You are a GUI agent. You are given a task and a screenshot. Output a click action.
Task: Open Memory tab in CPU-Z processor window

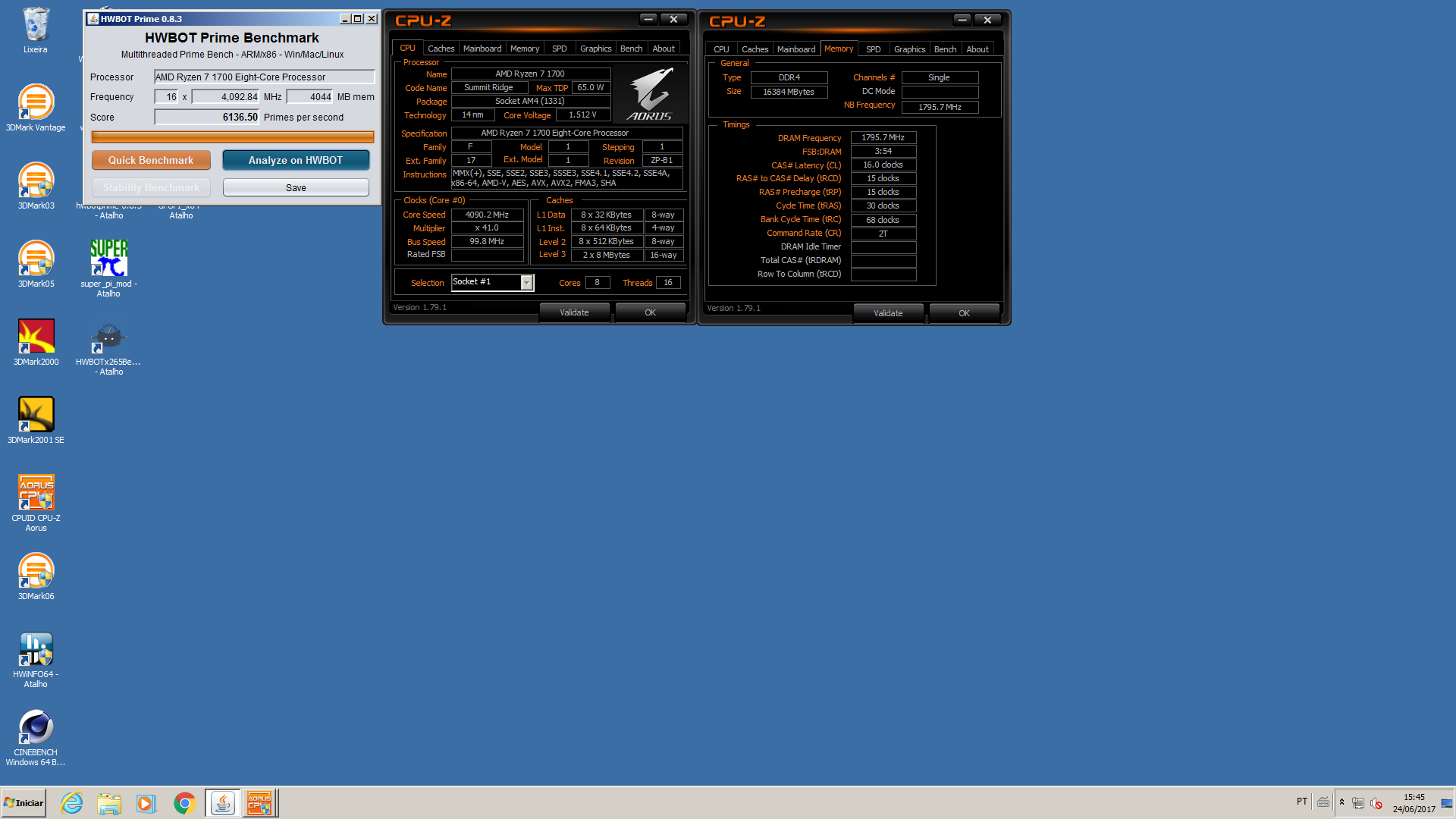[x=525, y=49]
